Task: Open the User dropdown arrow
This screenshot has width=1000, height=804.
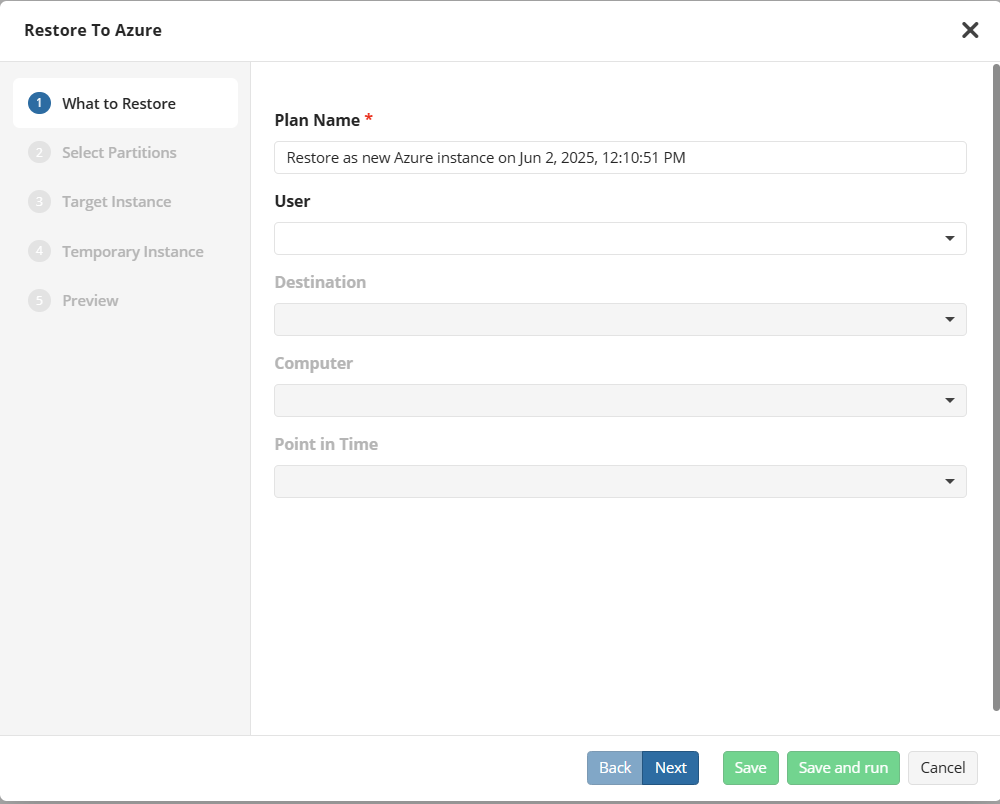Action: click(949, 238)
